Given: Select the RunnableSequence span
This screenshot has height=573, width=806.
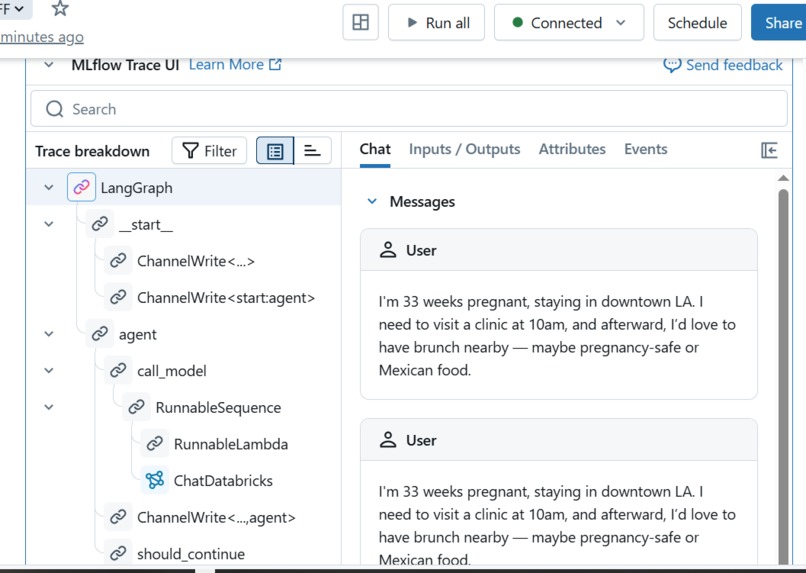Looking at the screenshot, I should [218, 408].
